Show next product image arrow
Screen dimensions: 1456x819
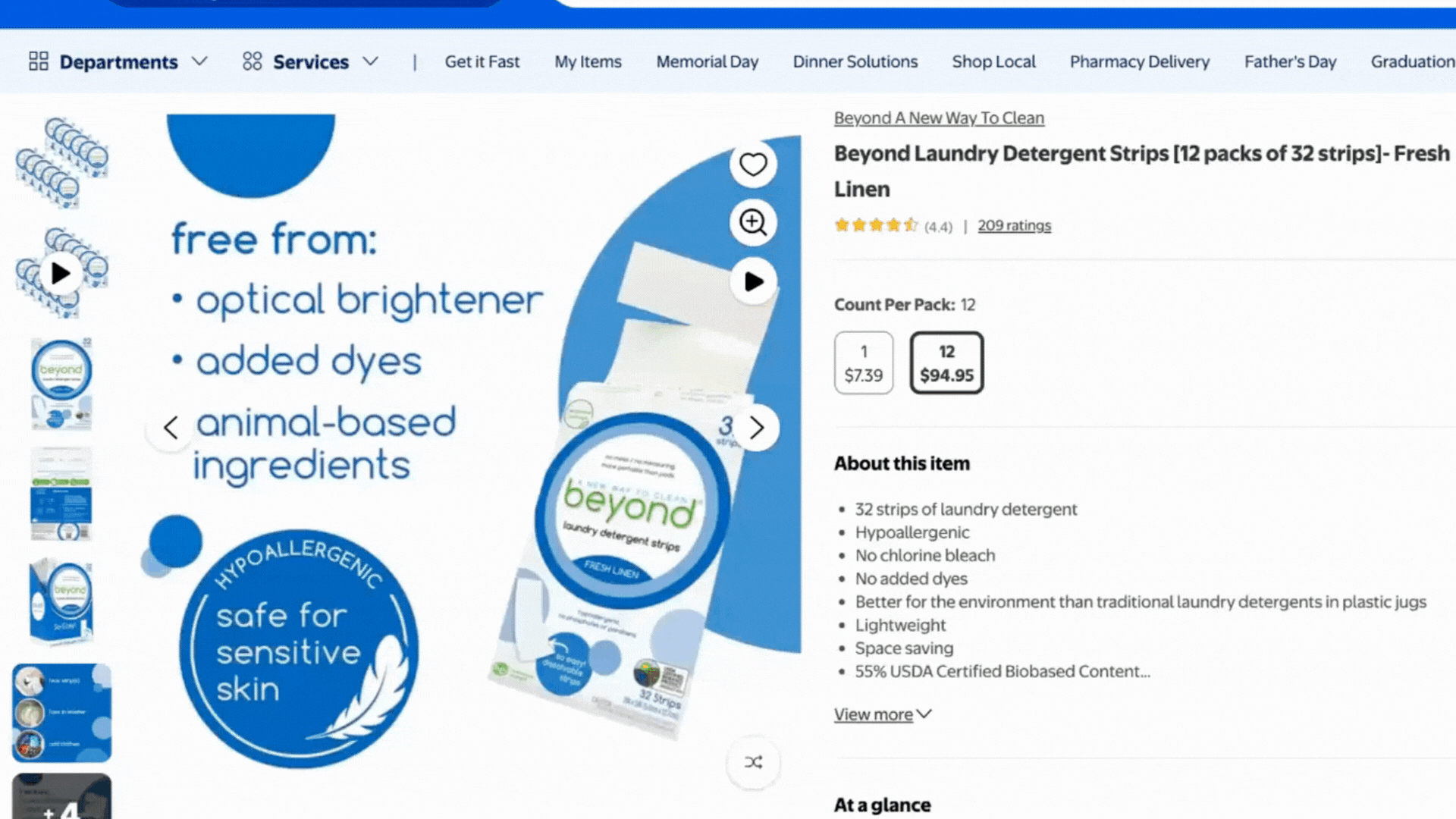pos(756,428)
